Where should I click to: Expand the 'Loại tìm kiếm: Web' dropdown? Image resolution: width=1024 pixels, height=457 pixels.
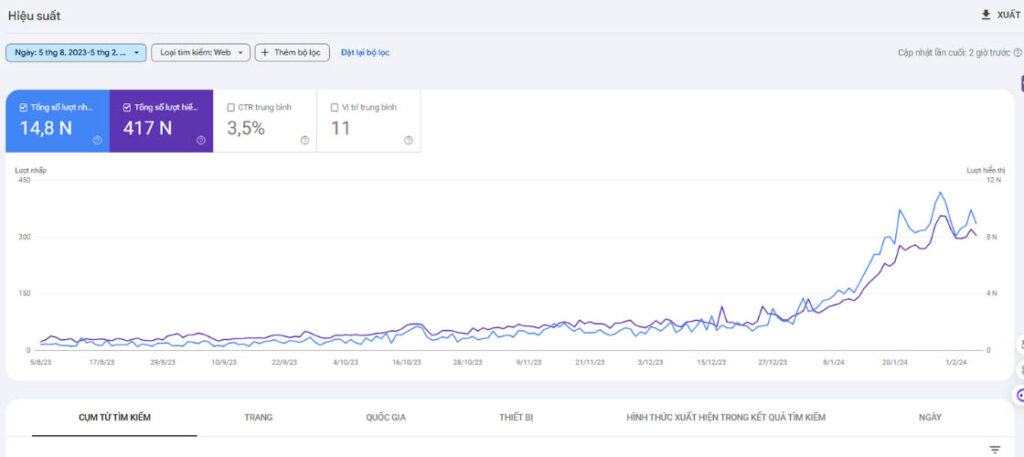click(200, 52)
